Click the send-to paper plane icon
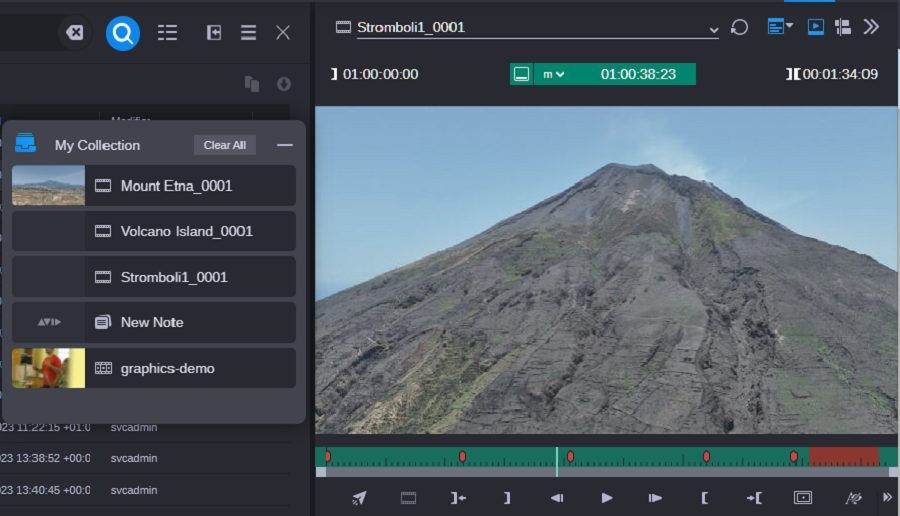The image size is (900, 516). (359, 497)
